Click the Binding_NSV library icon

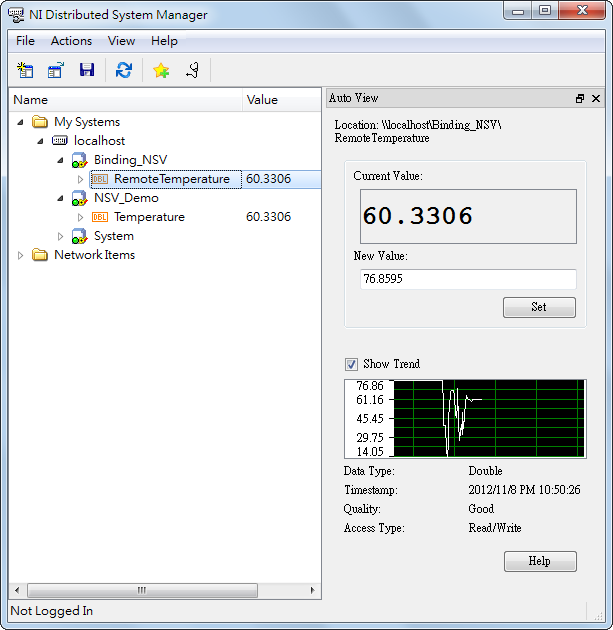tap(80, 160)
